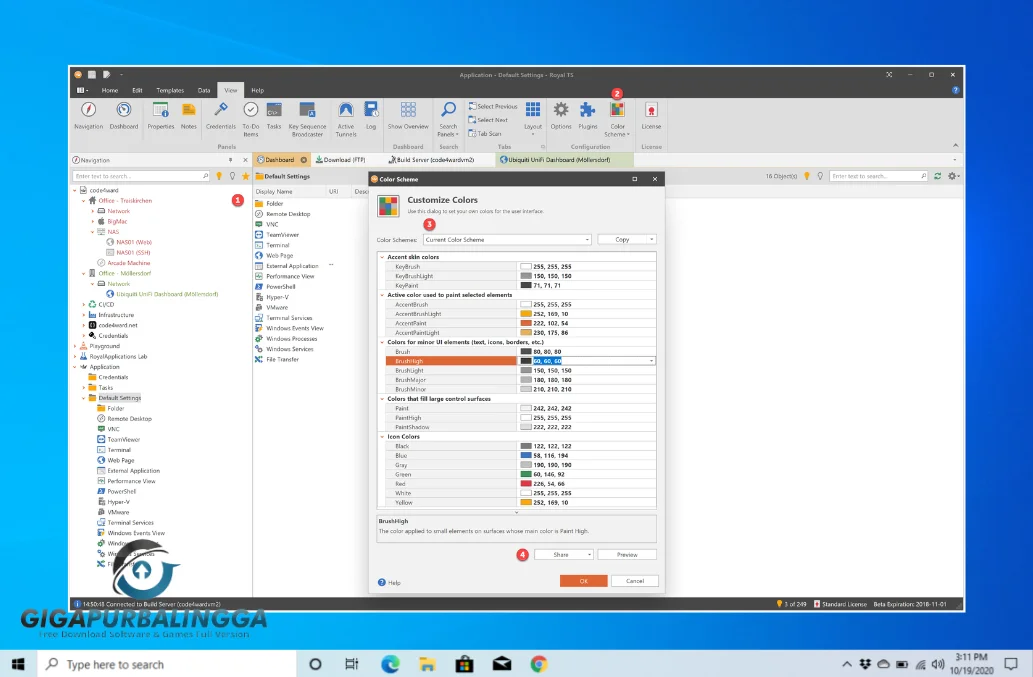Cancel the Color Scheme dialog
The width and height of the screenshot is (1033, 677).
coord(635,581)
